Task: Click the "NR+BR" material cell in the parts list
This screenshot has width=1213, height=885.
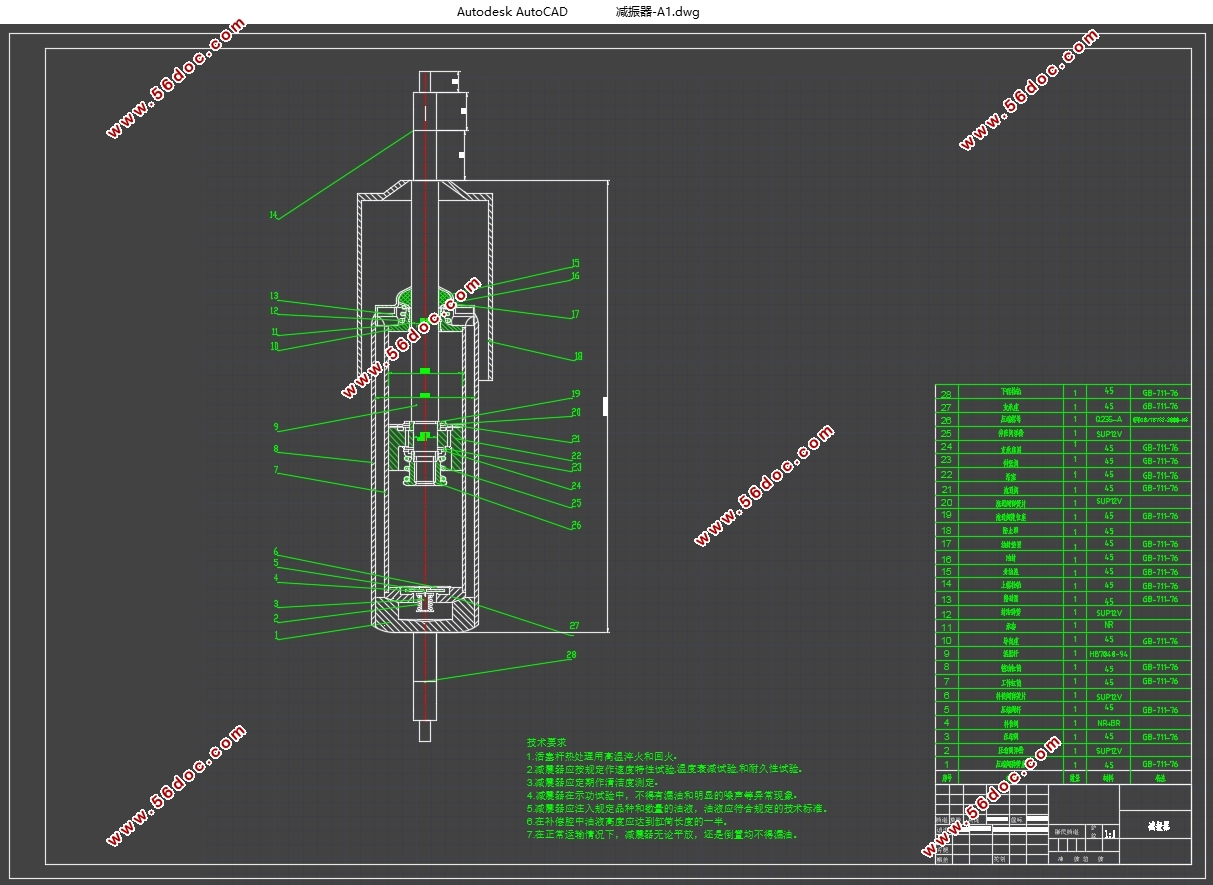Action: coord(1108,722)
